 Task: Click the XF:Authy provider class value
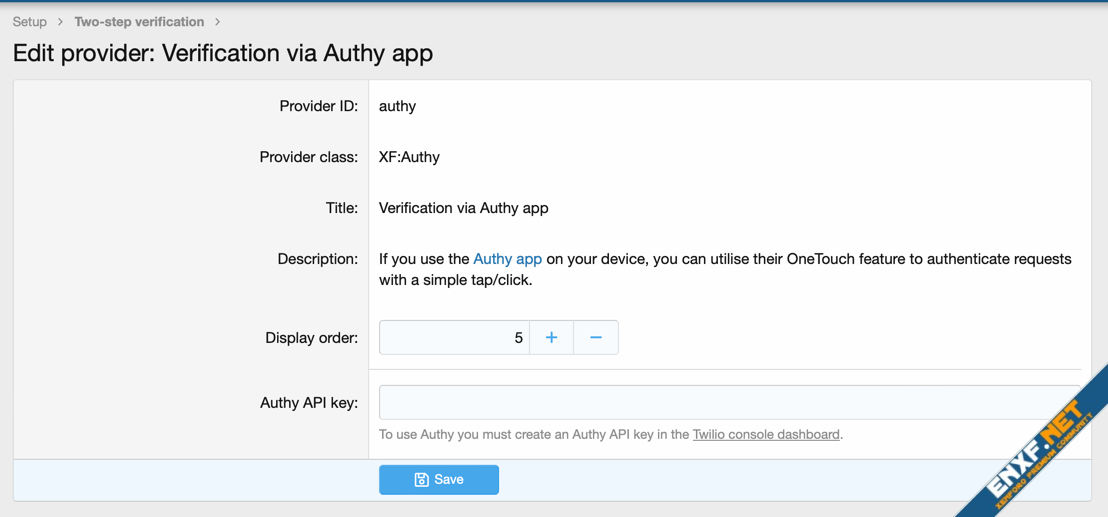coord(409,157)
